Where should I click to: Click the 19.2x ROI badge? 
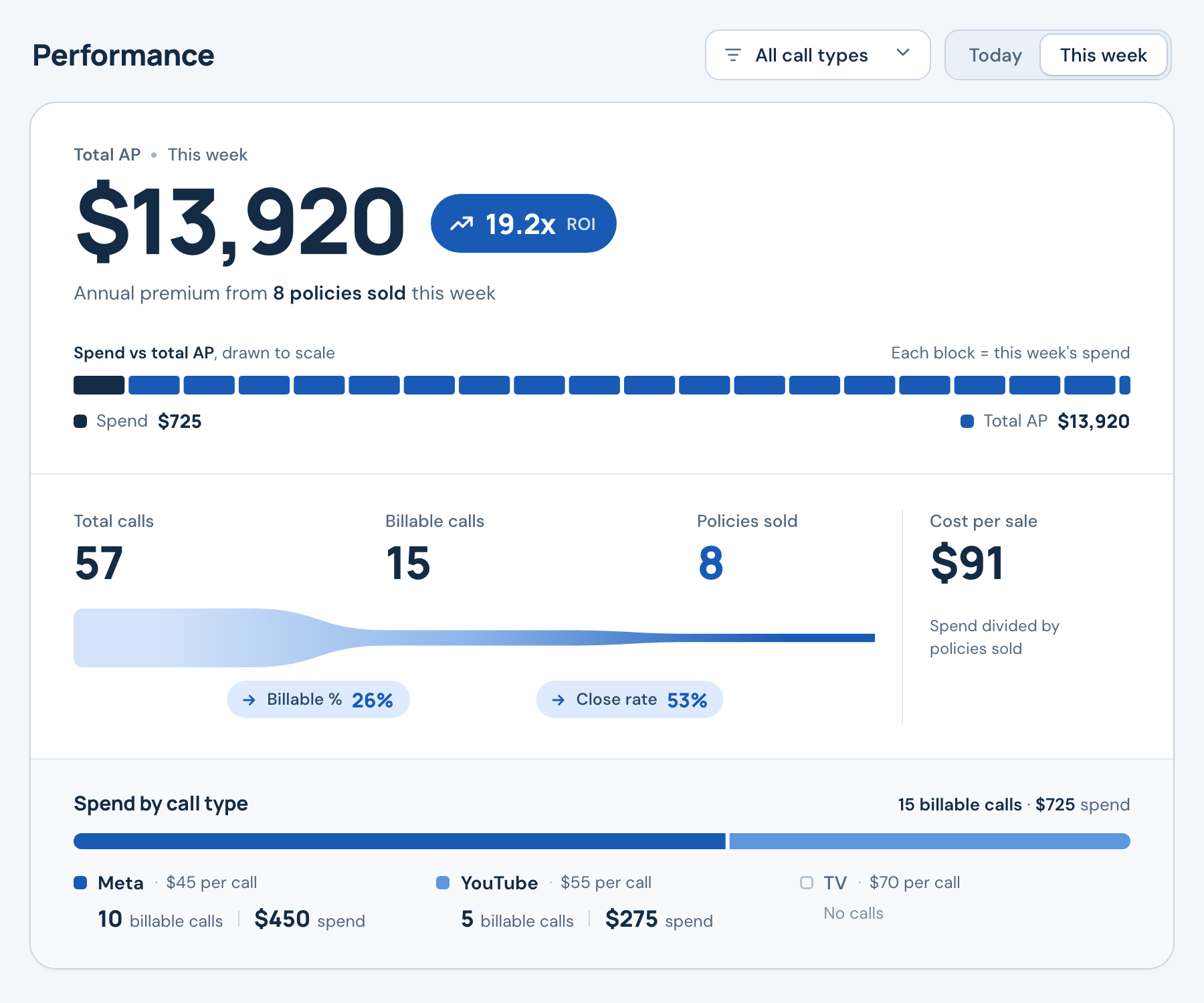524,223
